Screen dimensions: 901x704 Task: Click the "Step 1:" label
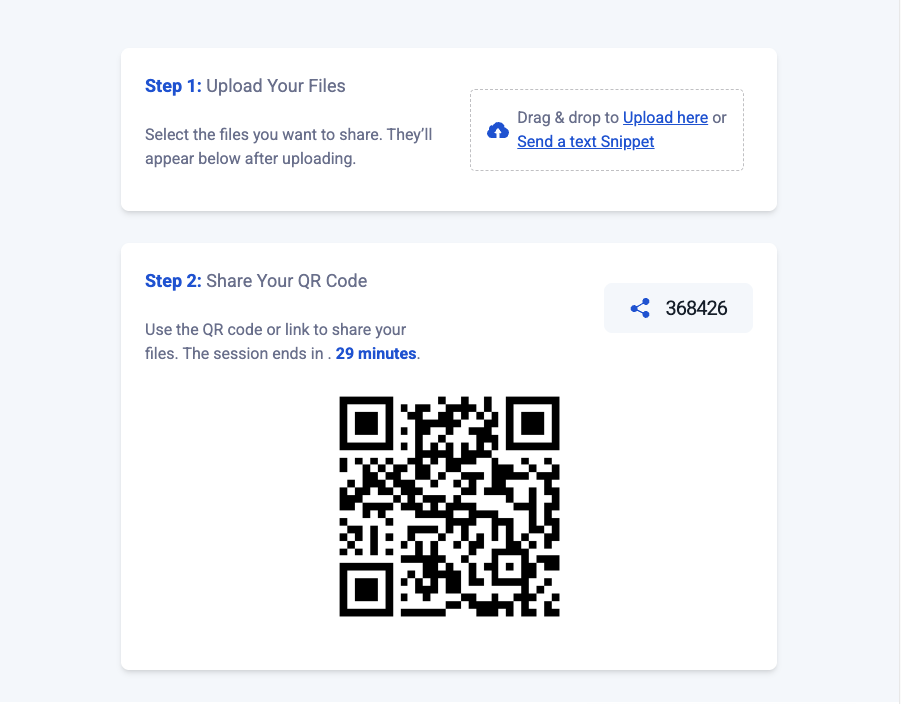pos(173,86)
